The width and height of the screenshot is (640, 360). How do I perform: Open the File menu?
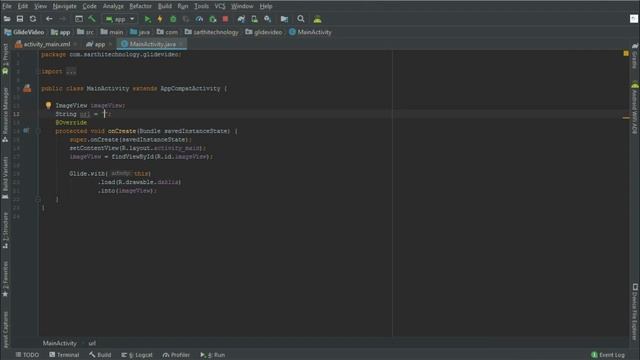click(7, 6)
